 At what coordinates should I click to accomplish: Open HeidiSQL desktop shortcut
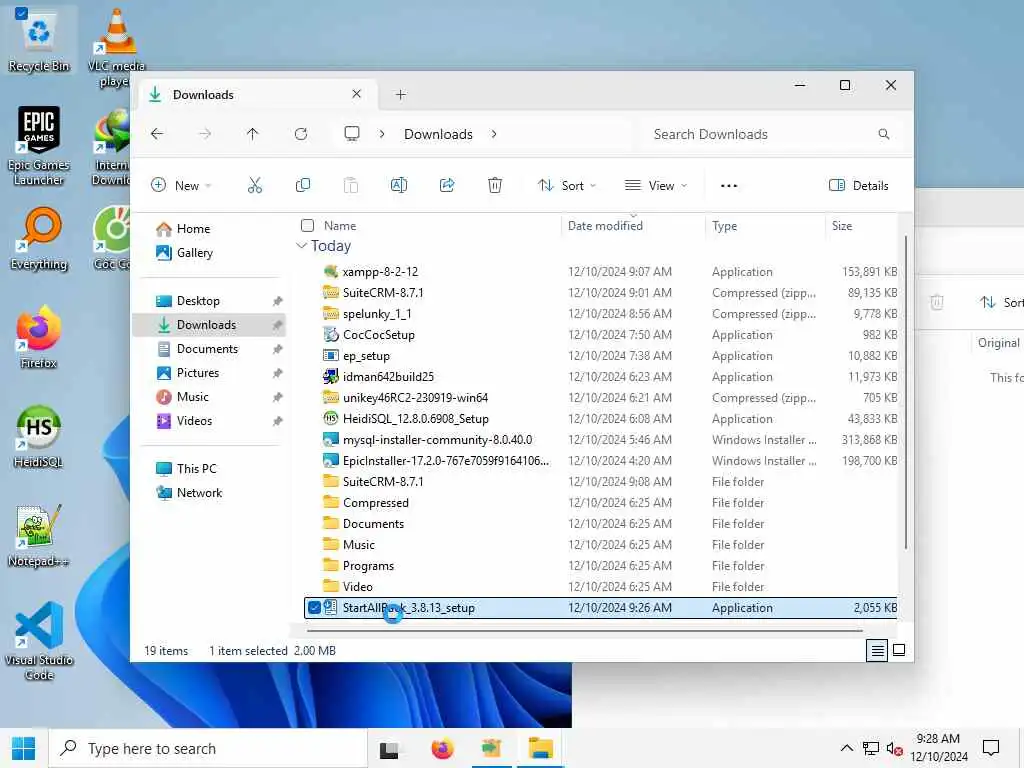pos(39,437)
